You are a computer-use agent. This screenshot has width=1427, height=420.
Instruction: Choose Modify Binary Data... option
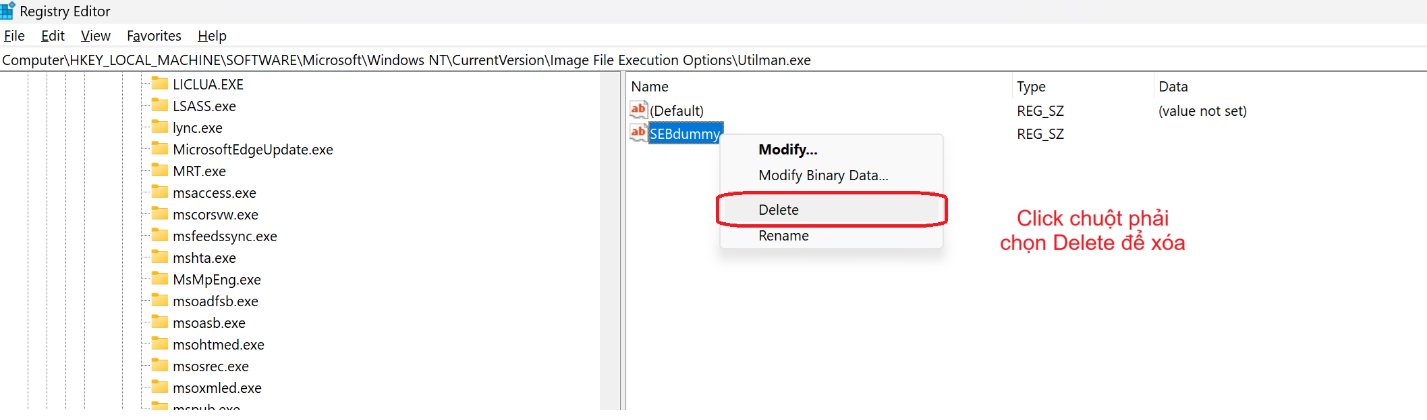coord(823,175)
